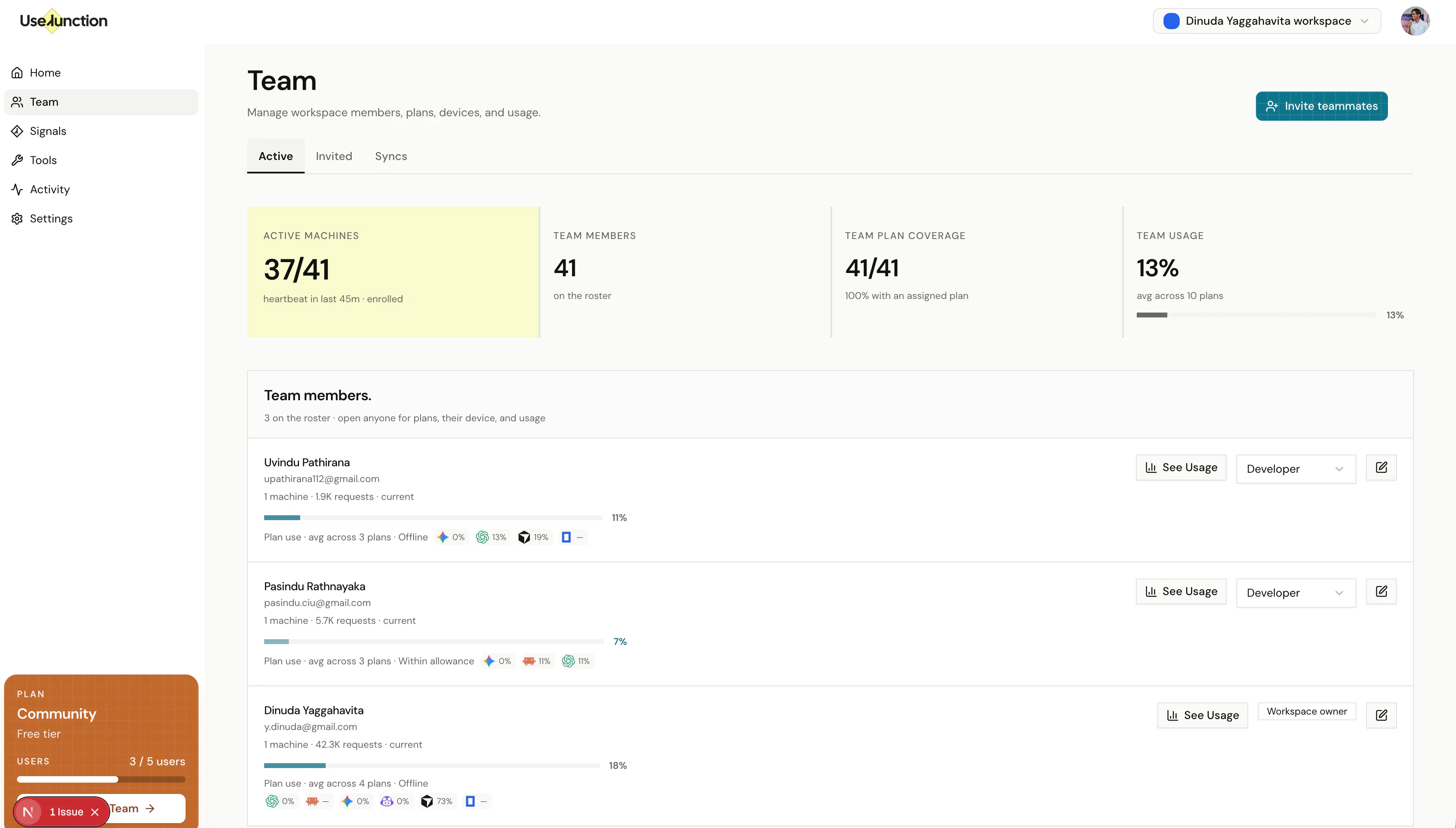
Task: Open the Team sidebar entry
Action: click(101, 102)
